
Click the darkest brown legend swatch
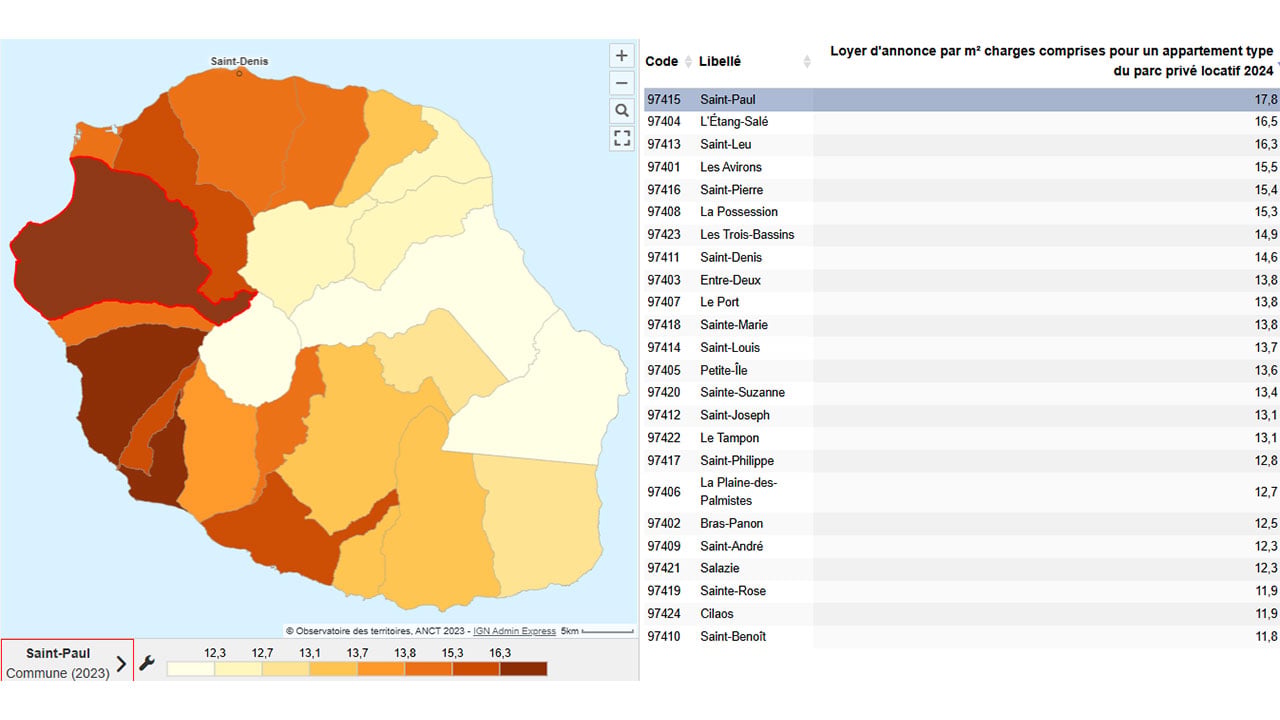point(523,669)
